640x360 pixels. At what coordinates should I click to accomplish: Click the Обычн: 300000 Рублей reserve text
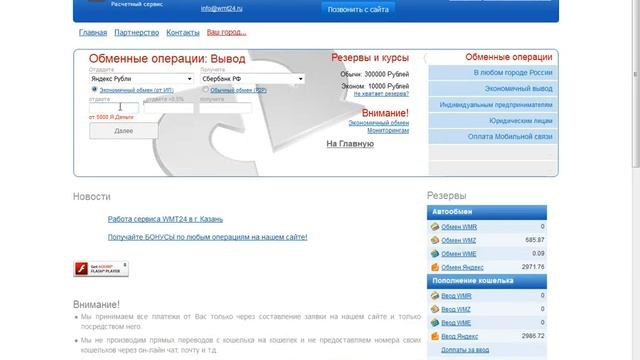pos(375,74)
